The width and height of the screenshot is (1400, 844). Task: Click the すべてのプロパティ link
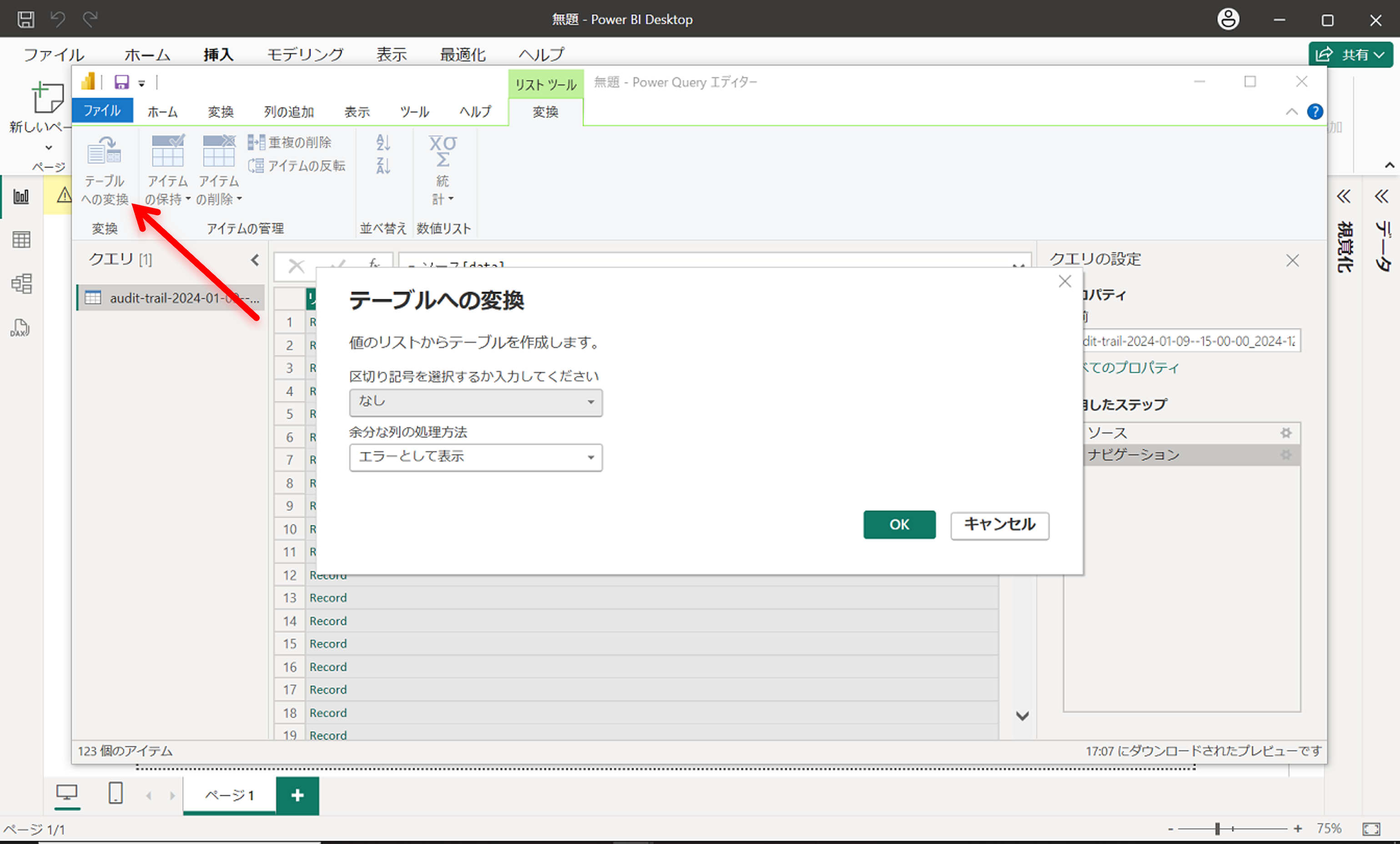pyautogui.click(x=1131, y=367)
